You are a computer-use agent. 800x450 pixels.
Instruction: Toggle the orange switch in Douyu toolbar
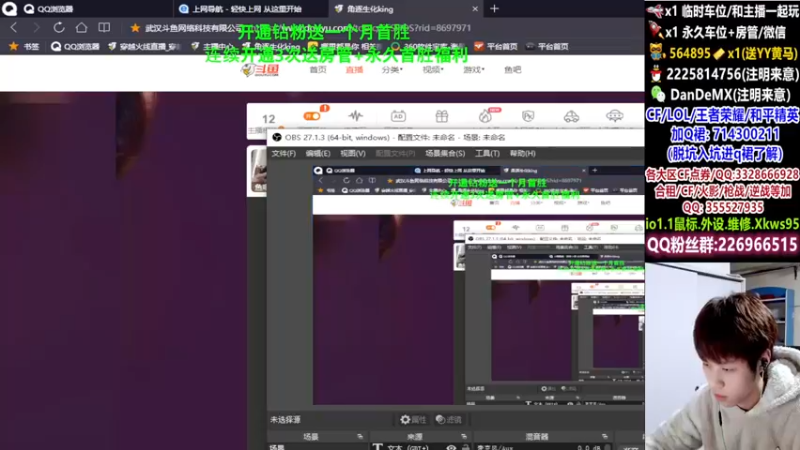(x=312, y=116)
